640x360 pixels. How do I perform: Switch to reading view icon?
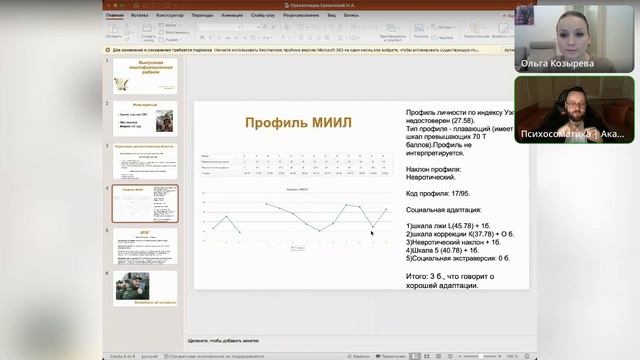point(438,356)
